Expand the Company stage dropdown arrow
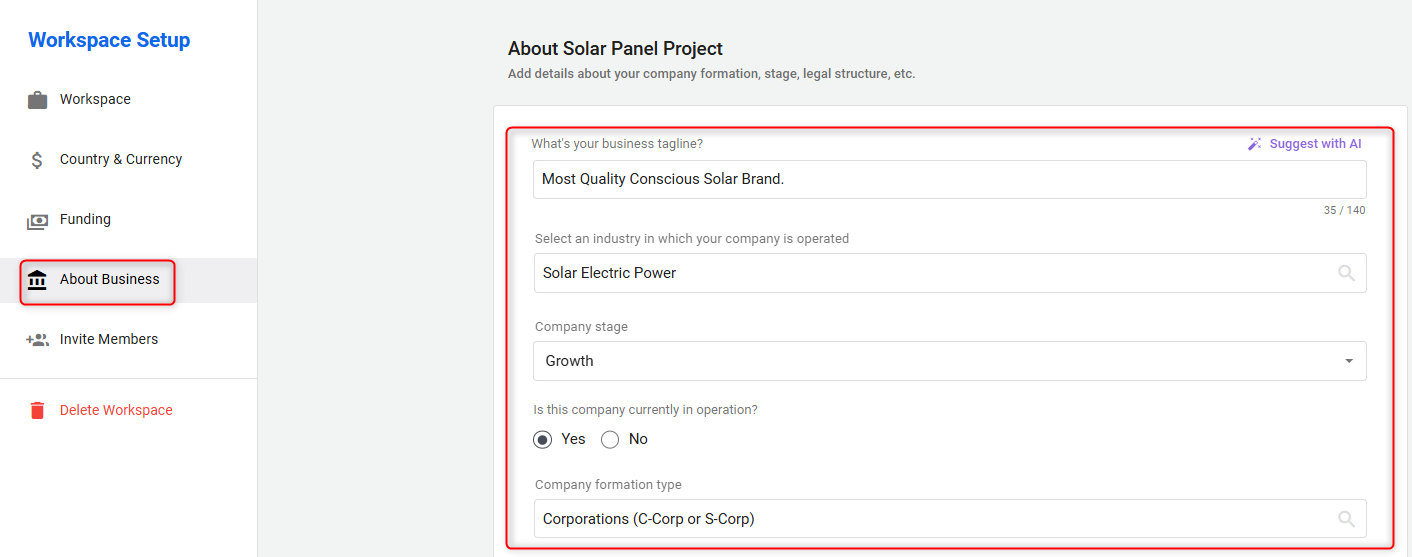This screenshot has width=1412, height=557. click(x=1349, y=361)
